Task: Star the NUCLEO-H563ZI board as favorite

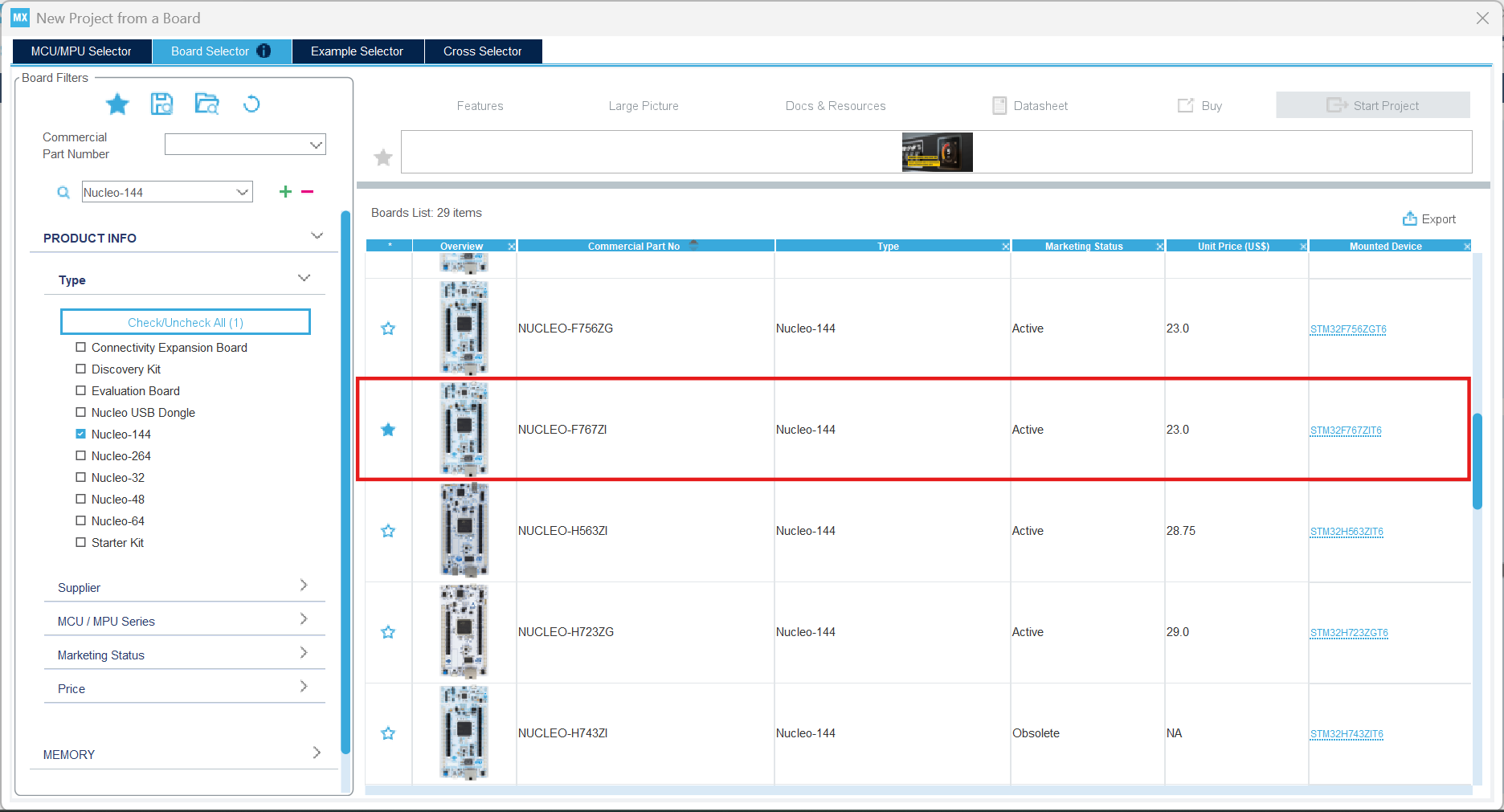Action: 388,531
